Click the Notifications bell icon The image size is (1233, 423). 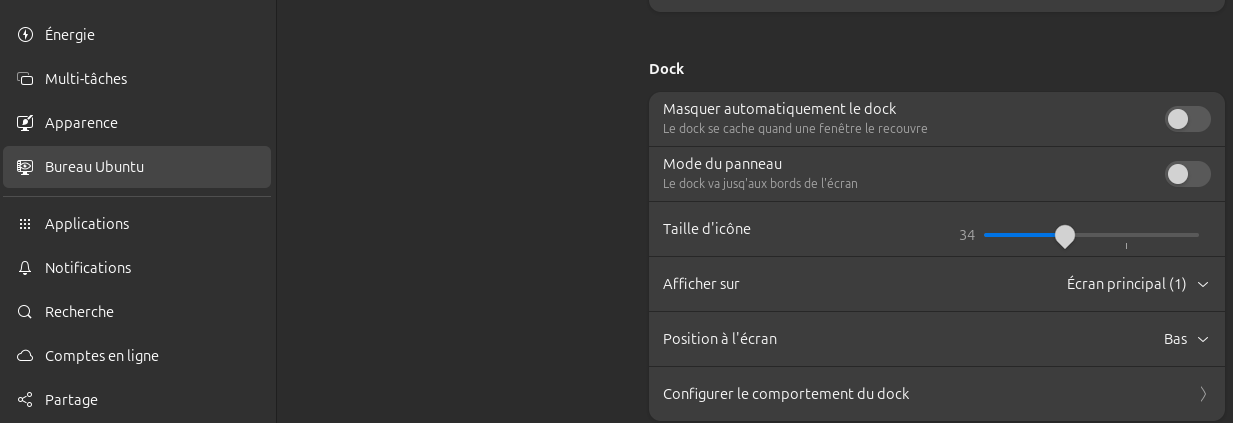tap(25, 268)
